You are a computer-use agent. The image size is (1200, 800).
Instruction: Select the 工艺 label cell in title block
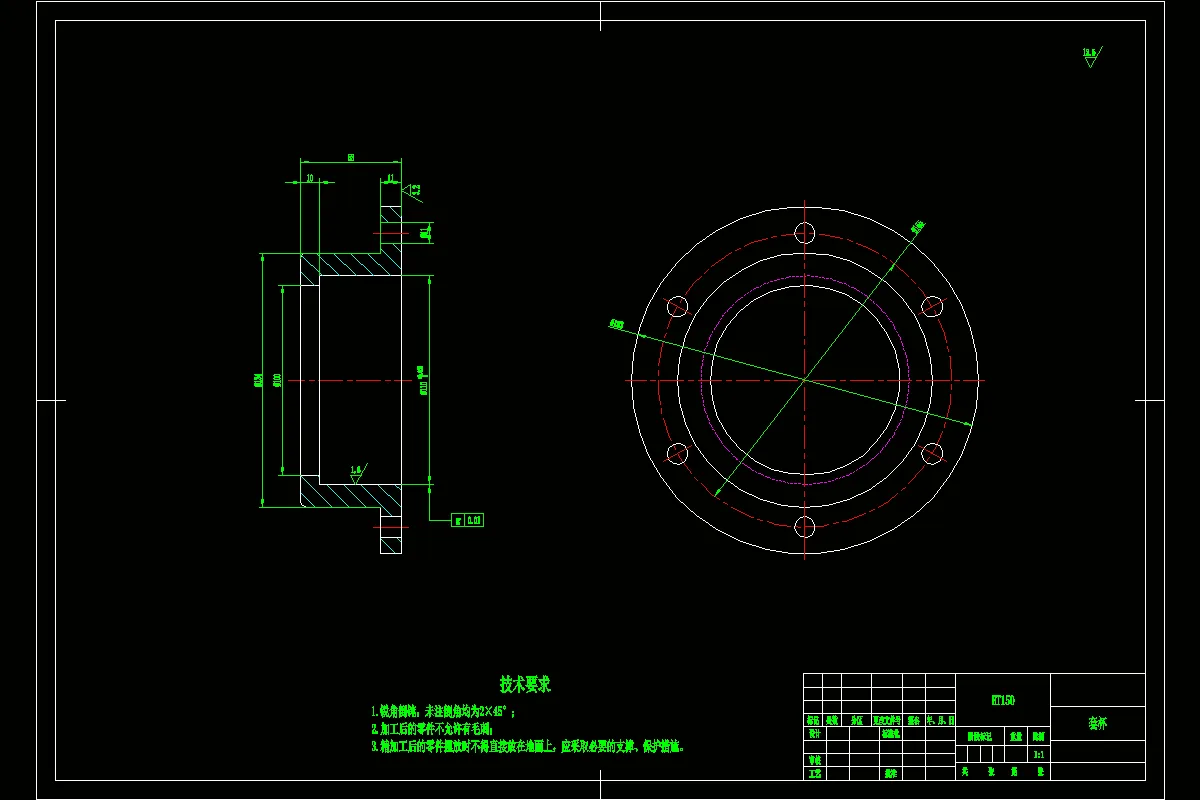click(x=814, y=773)
